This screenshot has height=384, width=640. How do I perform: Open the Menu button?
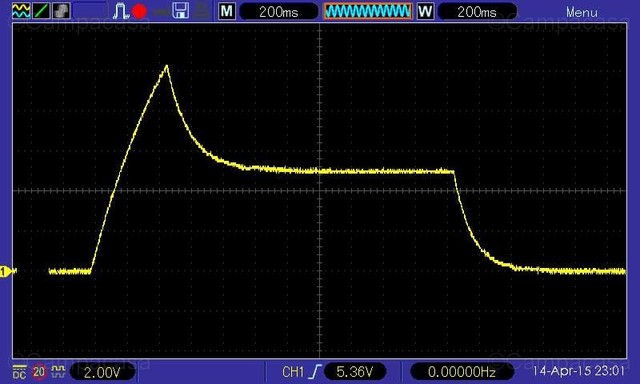(582, 12)
